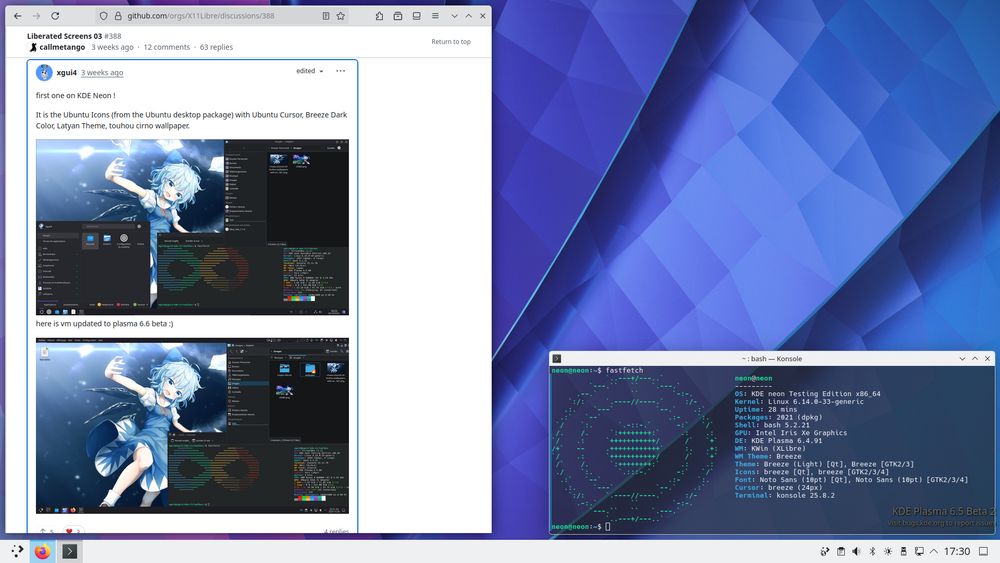
Task: Switch to Firefox from the taskbar
Action: coord(43,551)
